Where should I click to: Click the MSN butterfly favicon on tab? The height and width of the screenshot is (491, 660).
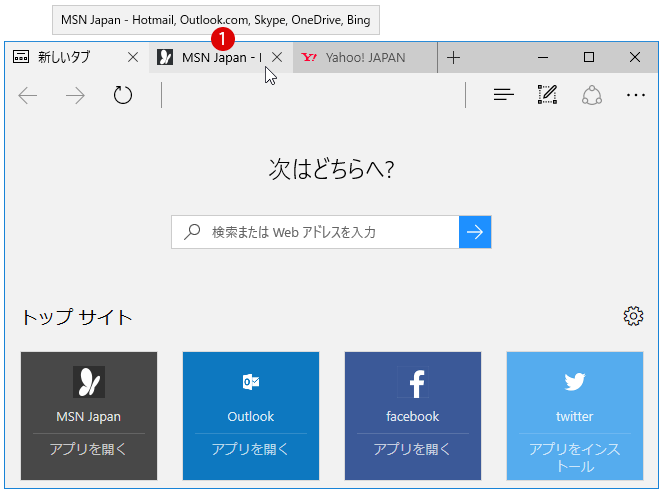(165, 57)
